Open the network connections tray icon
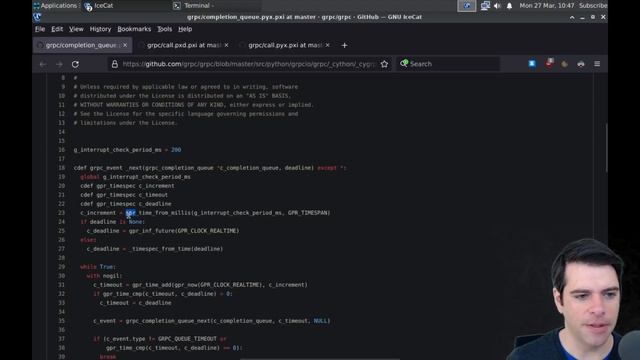The width and height of the screenshot is (640, 360). pyautogui.click(x=485, y=6)
